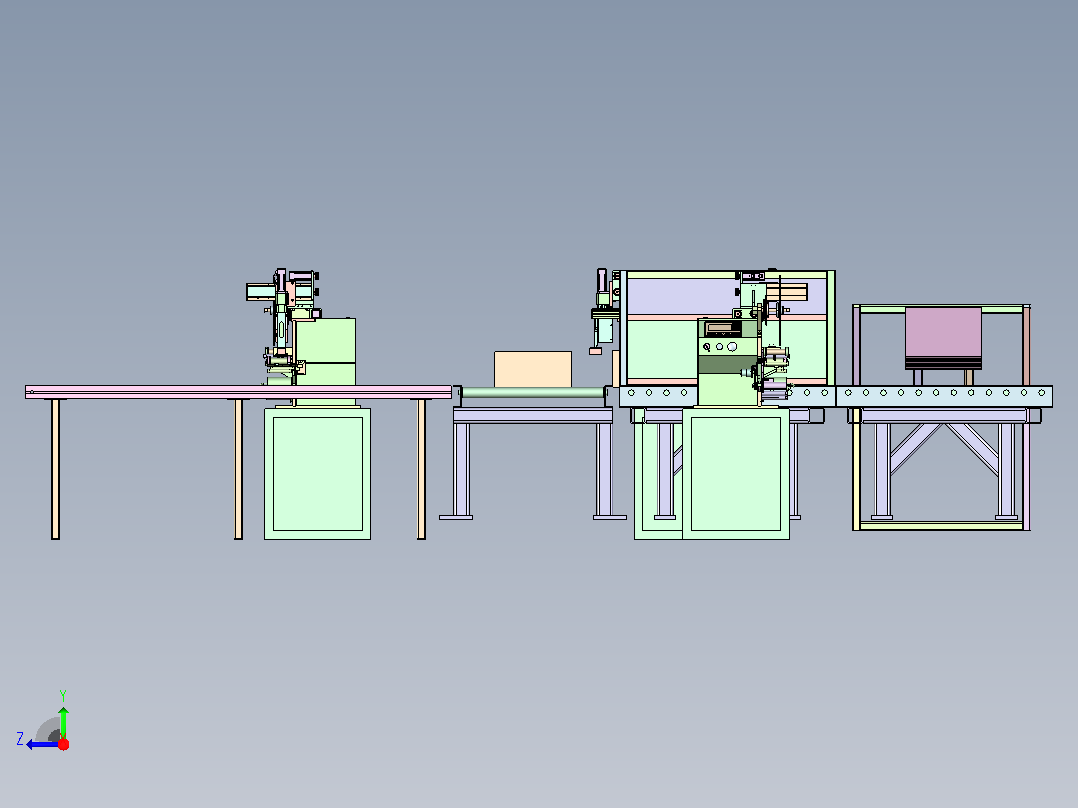Select the leftmost leg of the long table
This screenshot has width=1078, height=808.
(56, 469)
